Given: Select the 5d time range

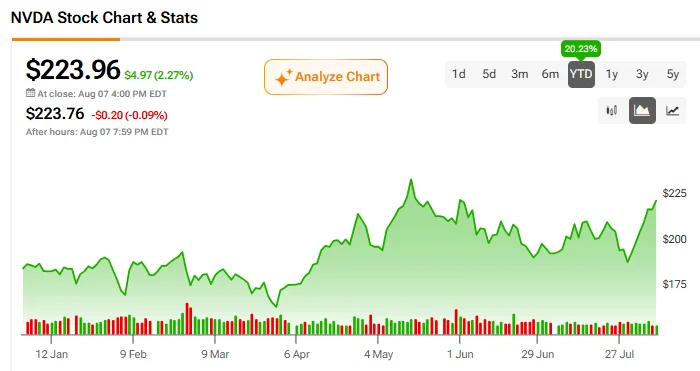Looking at the screenshot, I should click(489, 74).
